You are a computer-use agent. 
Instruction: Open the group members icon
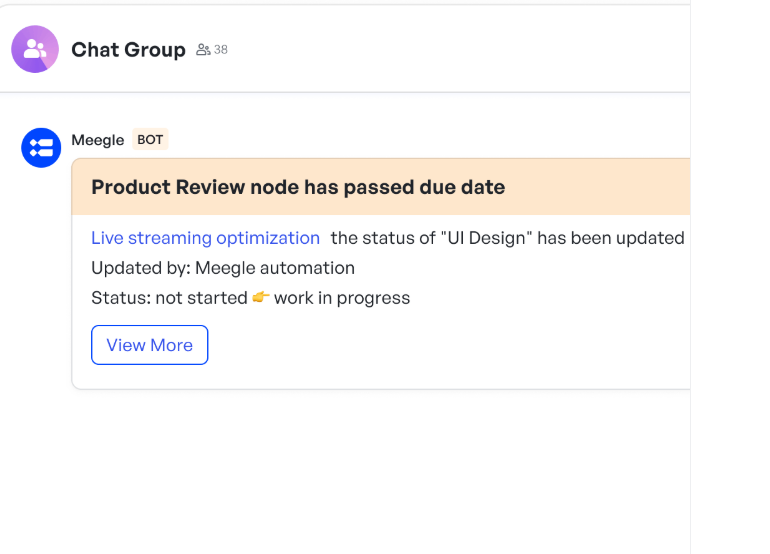point(203,50)
